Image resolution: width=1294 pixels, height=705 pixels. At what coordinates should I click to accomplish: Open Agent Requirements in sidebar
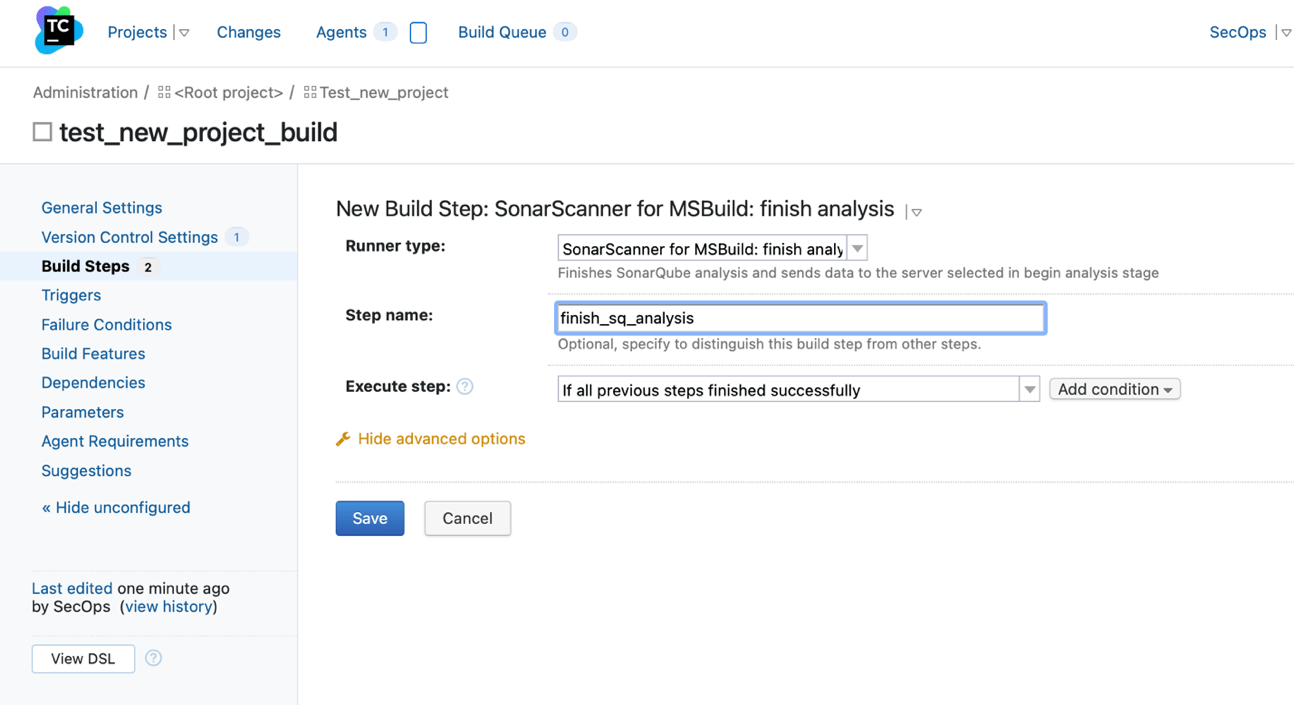tap(114, 441)
